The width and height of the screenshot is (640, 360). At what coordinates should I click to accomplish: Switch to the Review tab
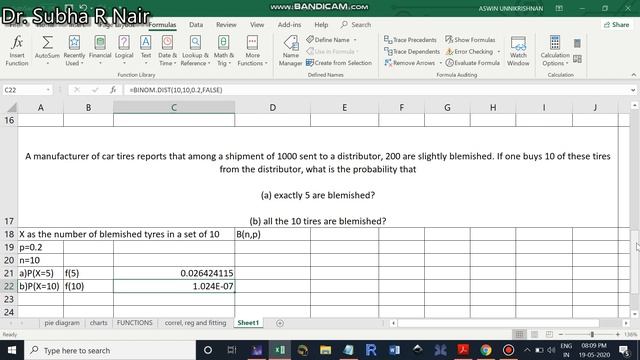226,24
